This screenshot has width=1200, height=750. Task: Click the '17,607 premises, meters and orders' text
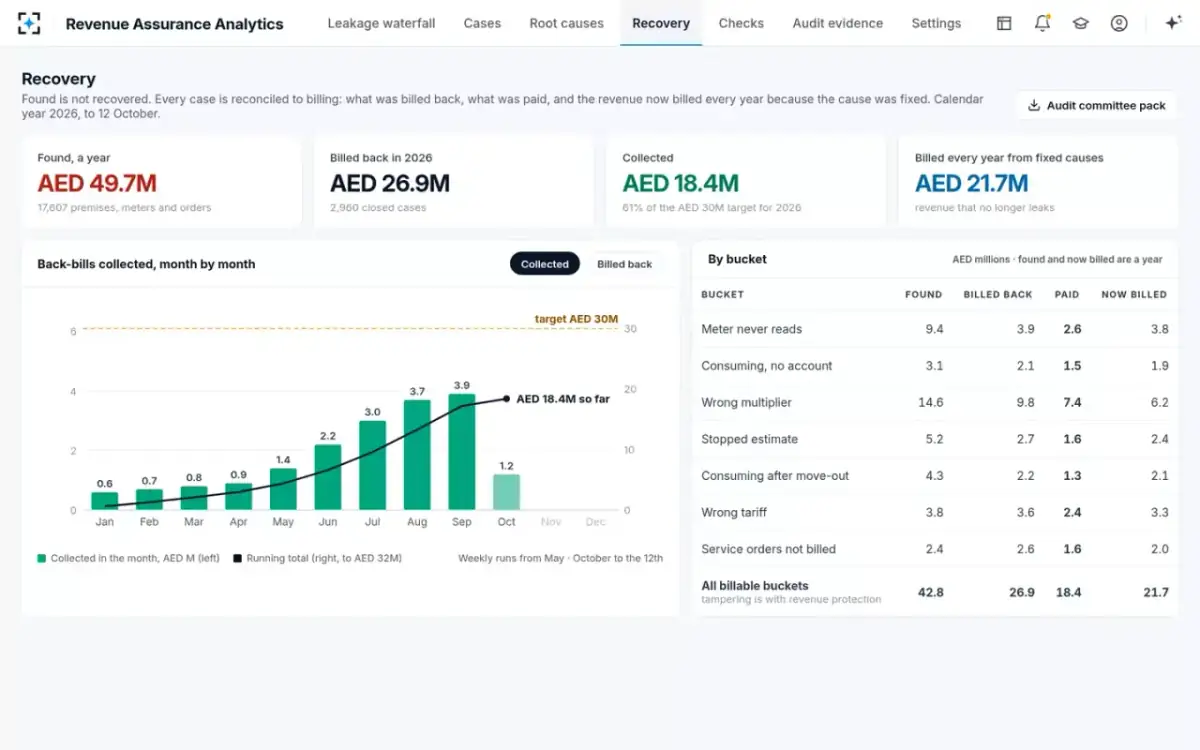pyautogui.click(x=125, y=208)
